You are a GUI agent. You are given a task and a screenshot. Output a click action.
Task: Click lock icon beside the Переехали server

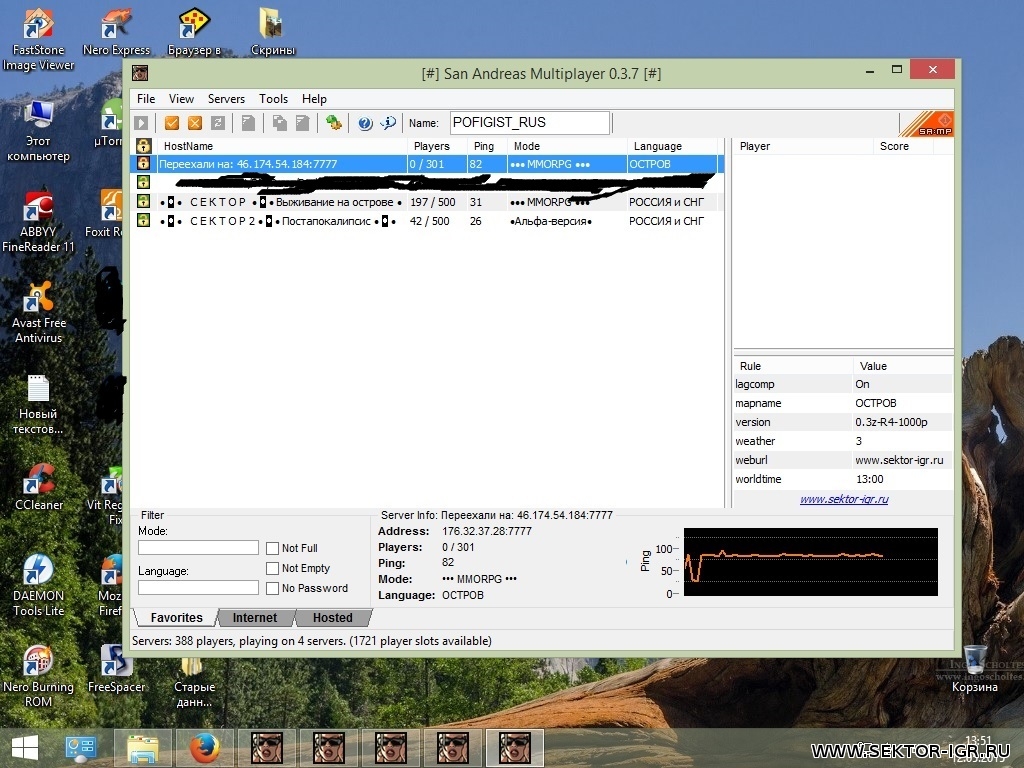pos(144,163)
